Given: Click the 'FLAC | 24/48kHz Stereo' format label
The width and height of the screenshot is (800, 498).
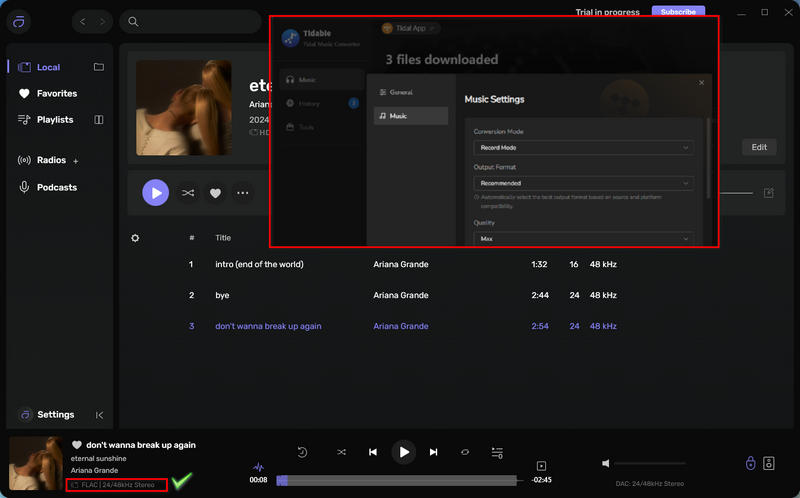Looking at the screenshot, I should tap(117, 485).
